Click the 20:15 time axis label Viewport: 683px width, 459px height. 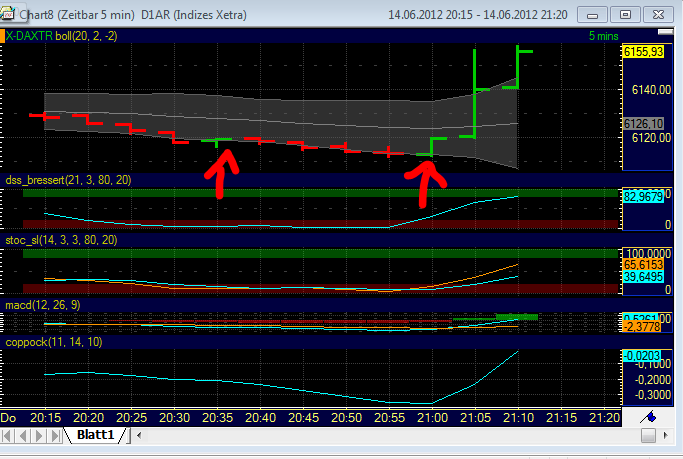tap(45, 418)
